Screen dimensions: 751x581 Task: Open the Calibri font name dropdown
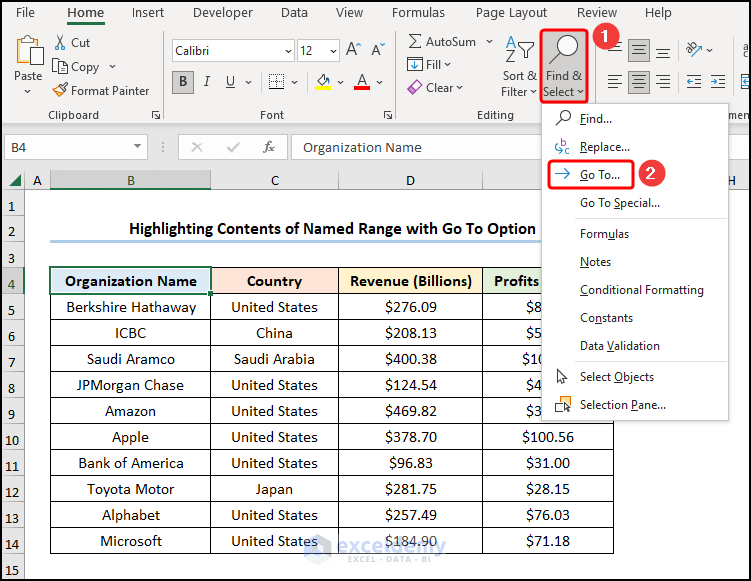[x=287, y=51]
